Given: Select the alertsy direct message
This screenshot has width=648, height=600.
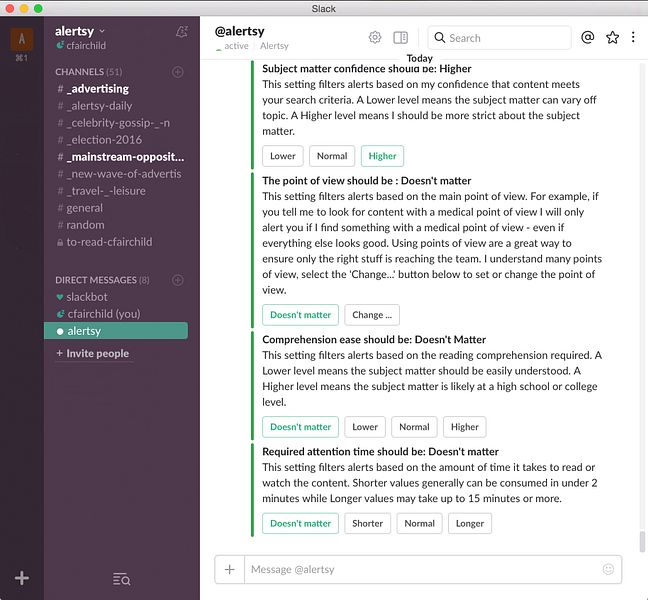Looking at the screenshot, I should click(x=116, y=331).
